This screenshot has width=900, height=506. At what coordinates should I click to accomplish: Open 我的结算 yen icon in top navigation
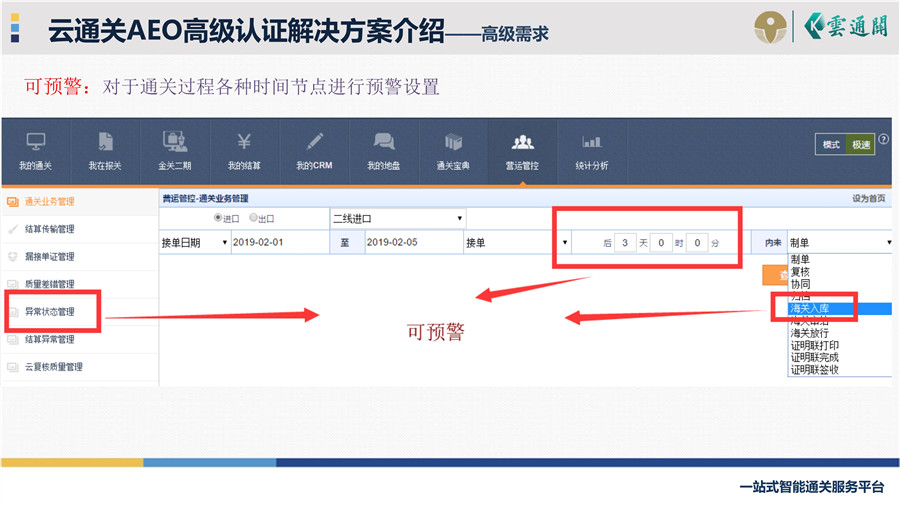[x=244, y=141]
